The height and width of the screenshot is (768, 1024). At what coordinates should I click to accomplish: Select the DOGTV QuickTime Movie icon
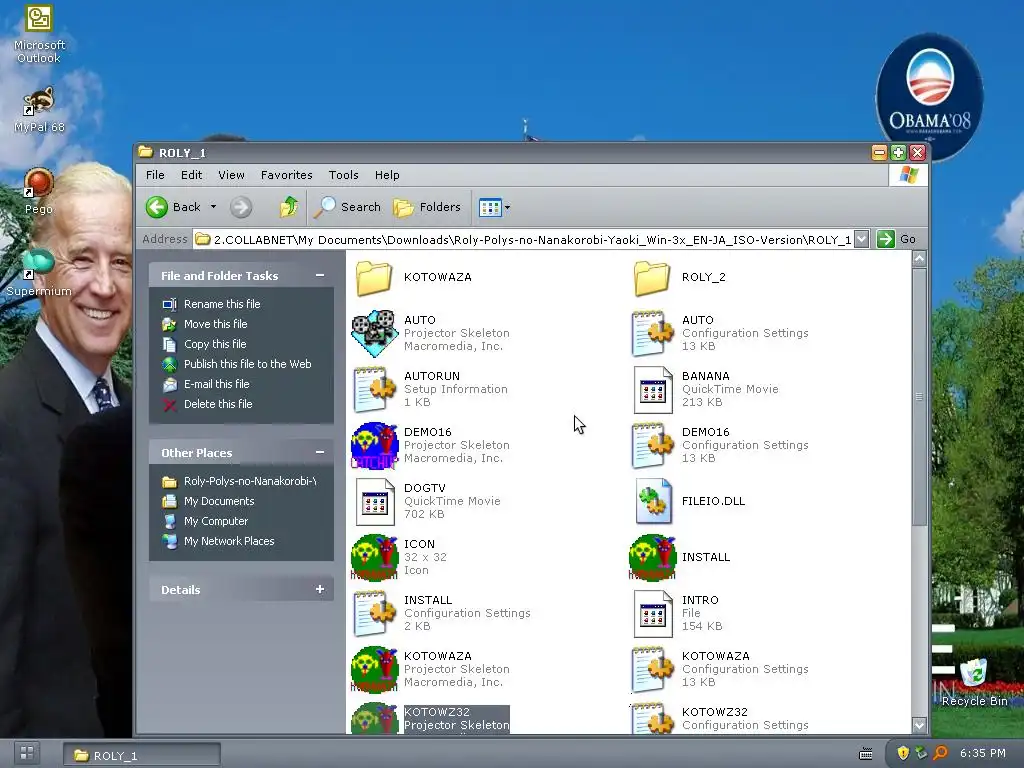point(374,502)
